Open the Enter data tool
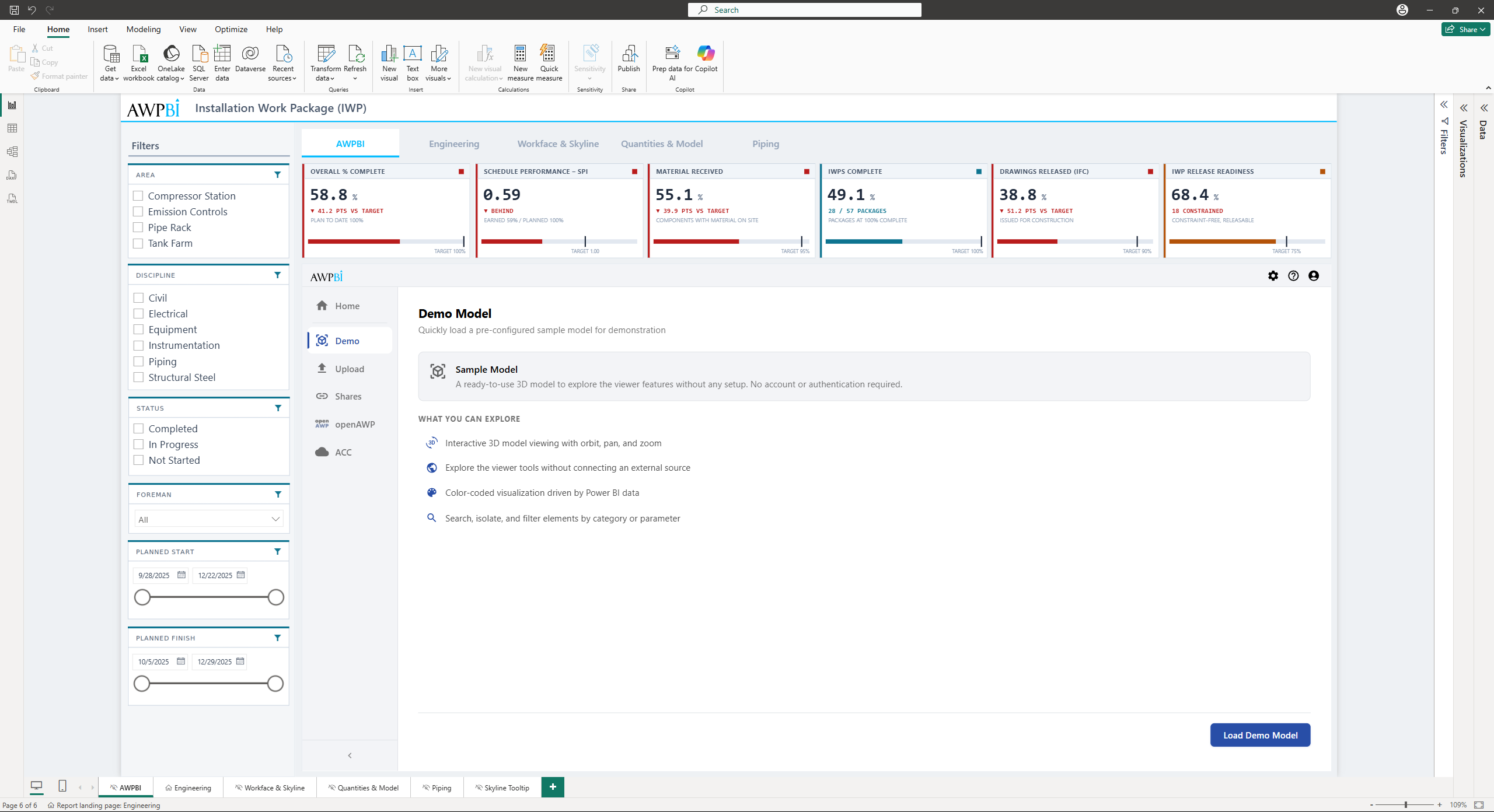Viewport: 1494px width, 812px height. pos(222,62)
